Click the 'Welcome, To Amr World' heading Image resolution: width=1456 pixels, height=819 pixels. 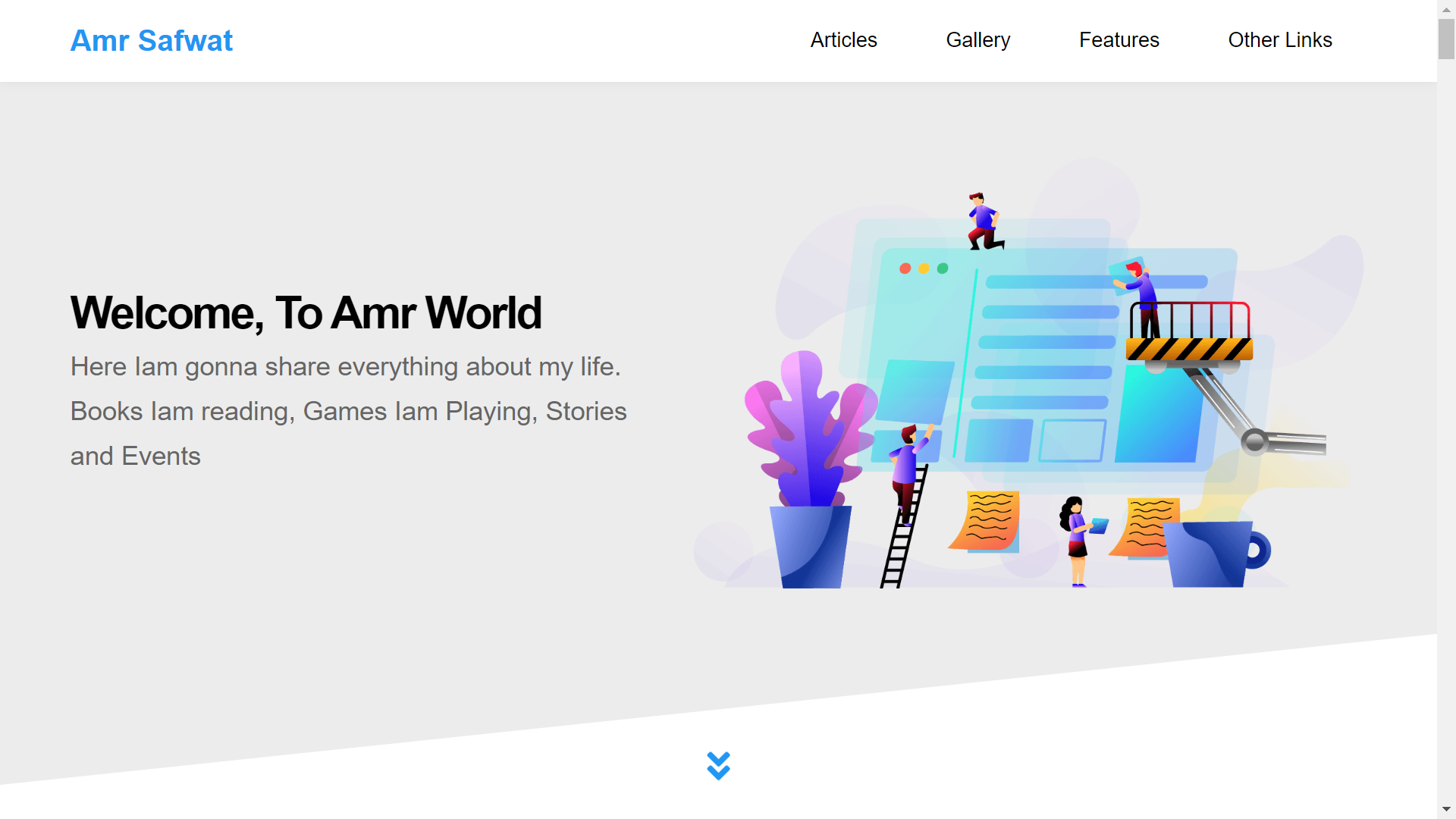tap(306, 312)
